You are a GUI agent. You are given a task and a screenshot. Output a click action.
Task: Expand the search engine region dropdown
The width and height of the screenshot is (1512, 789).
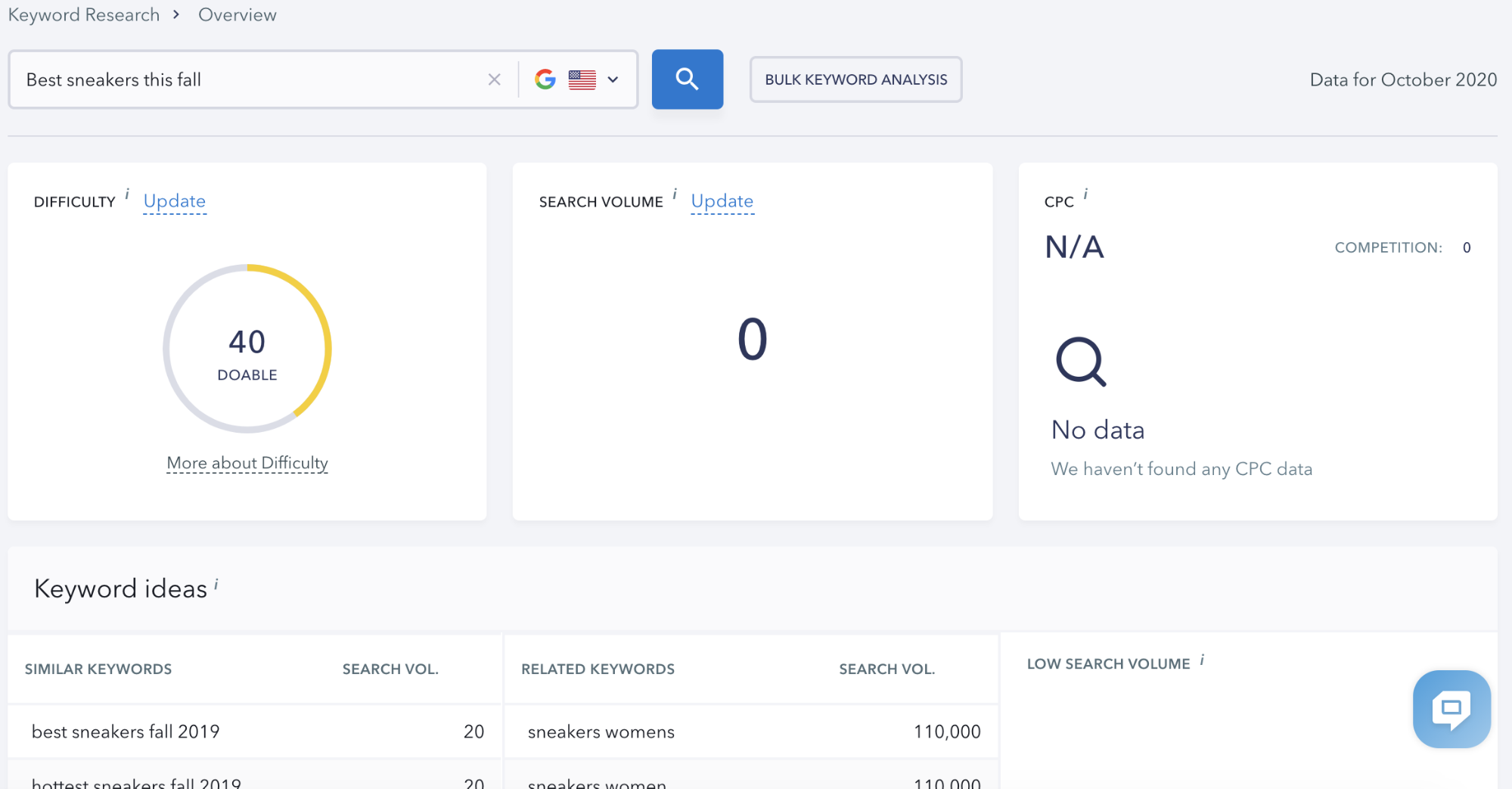(x=613, y=79)
